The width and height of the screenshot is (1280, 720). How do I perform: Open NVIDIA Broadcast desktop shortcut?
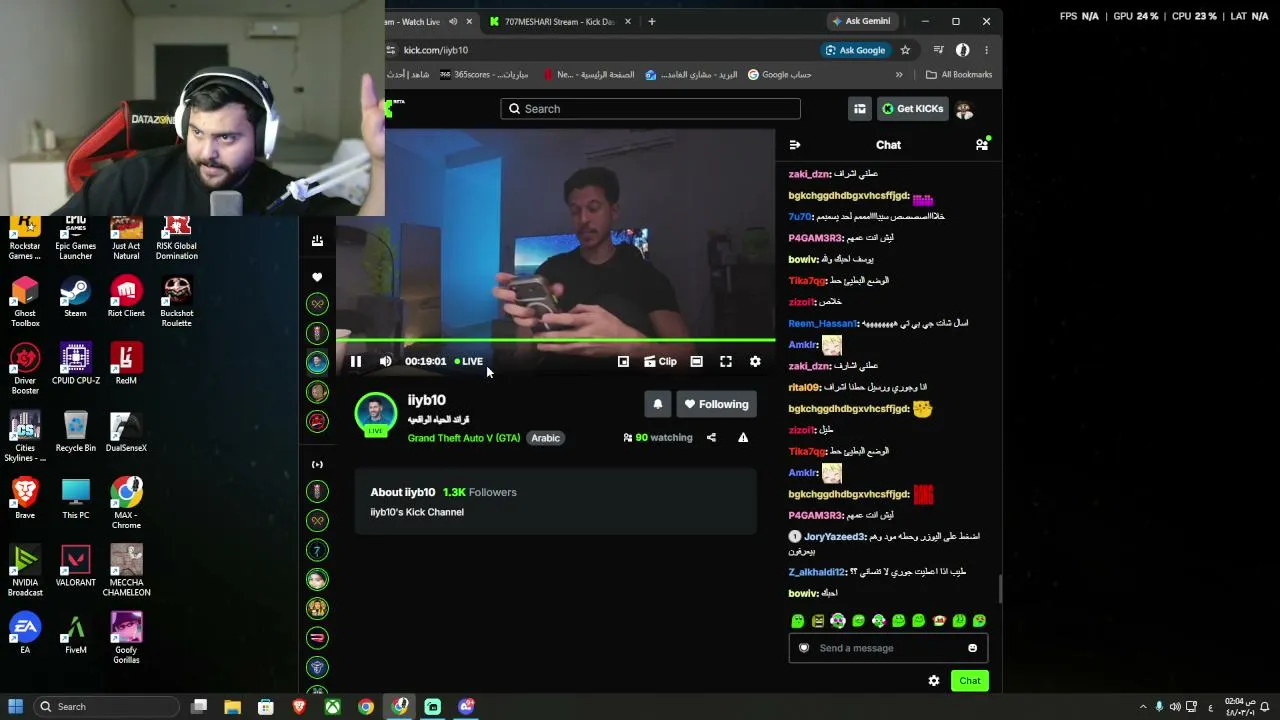pyautogui.click(x=25, y=572)
